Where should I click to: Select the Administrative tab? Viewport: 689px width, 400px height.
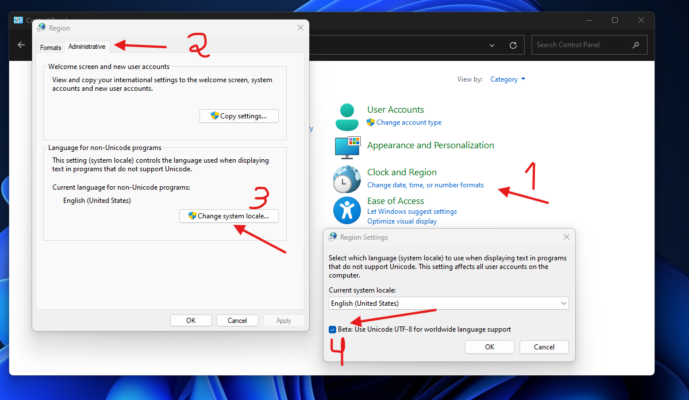coord(87,47)
